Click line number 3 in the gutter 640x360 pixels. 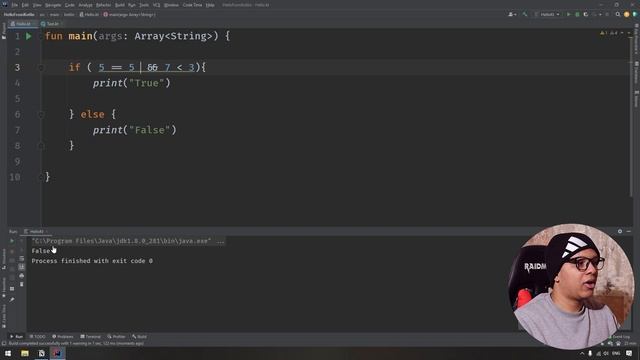(x=17, y=68)
